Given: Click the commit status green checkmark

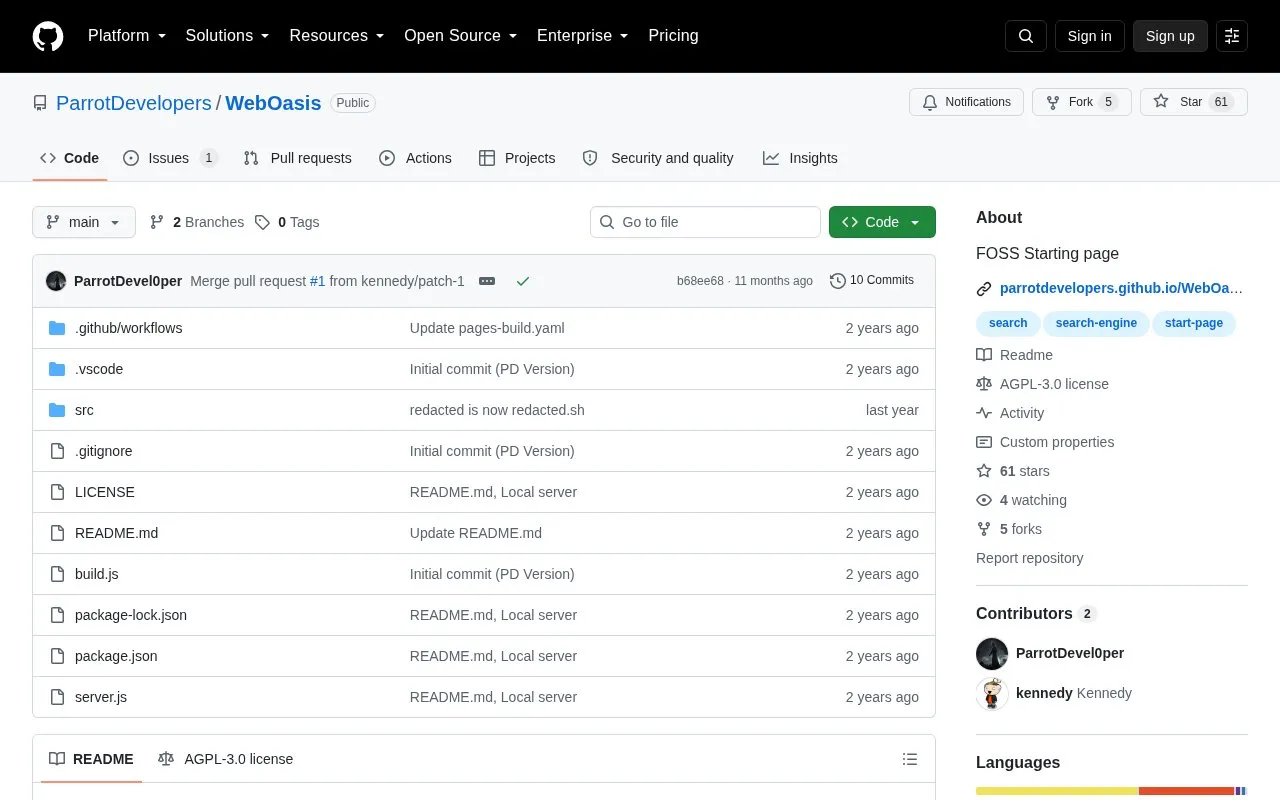Looking at the screenshot, I should 522,281.
